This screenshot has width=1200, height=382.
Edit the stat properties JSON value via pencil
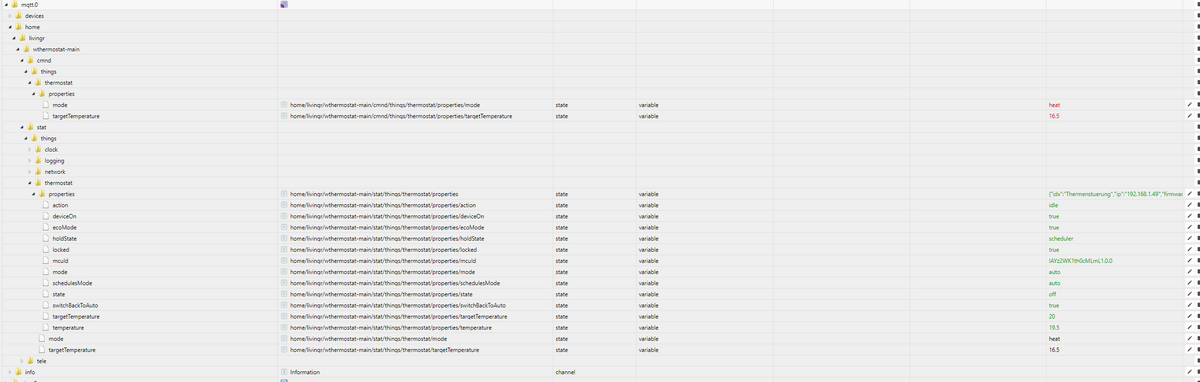pos(1189,194)
